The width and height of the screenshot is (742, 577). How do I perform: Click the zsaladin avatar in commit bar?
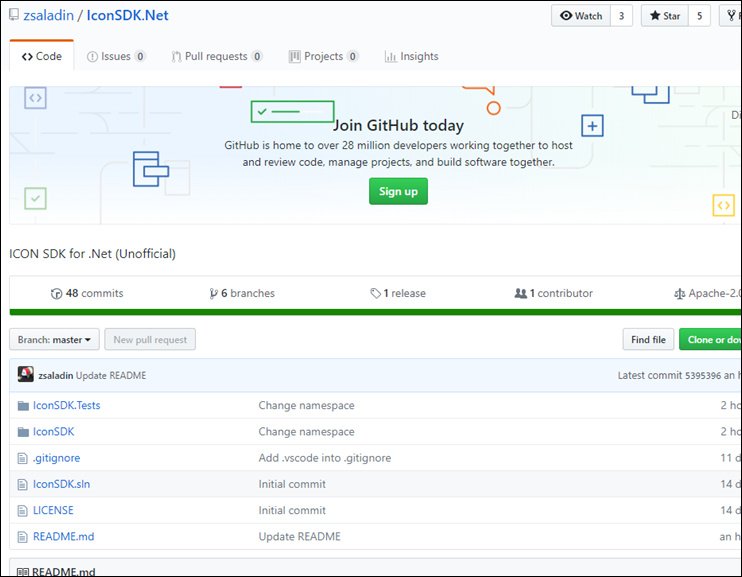26,374
